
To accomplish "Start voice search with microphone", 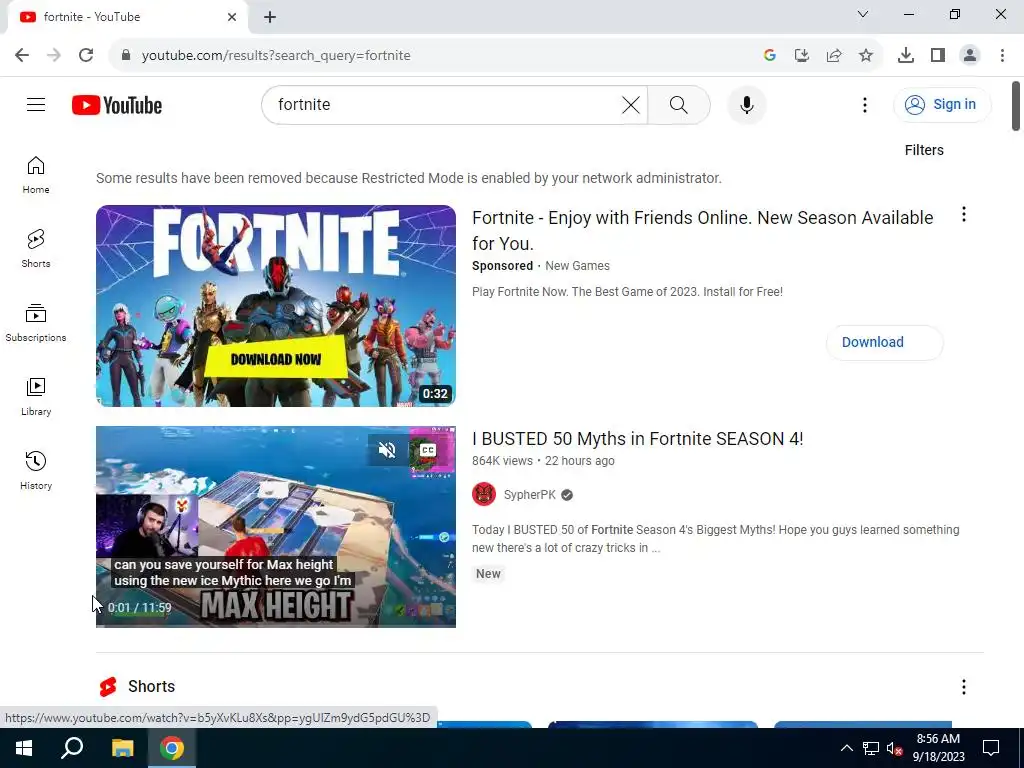I will (746, 104).
